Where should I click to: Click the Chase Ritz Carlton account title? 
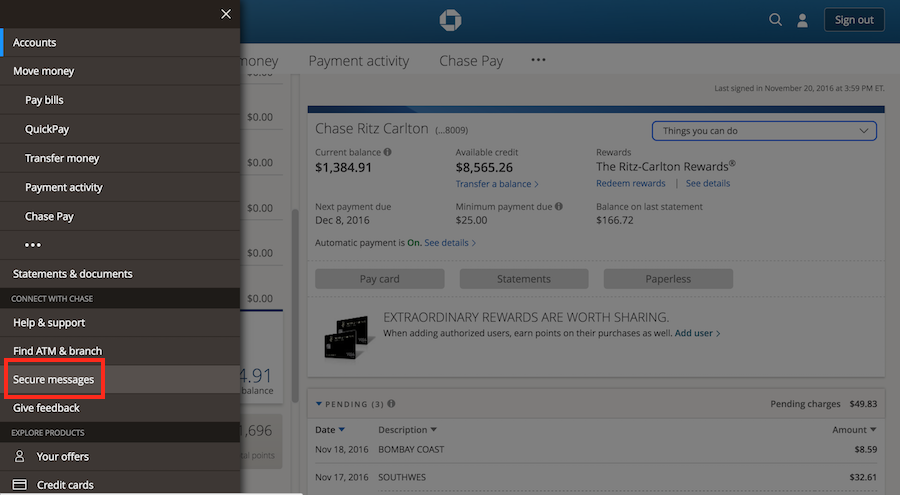click(371, 129)
